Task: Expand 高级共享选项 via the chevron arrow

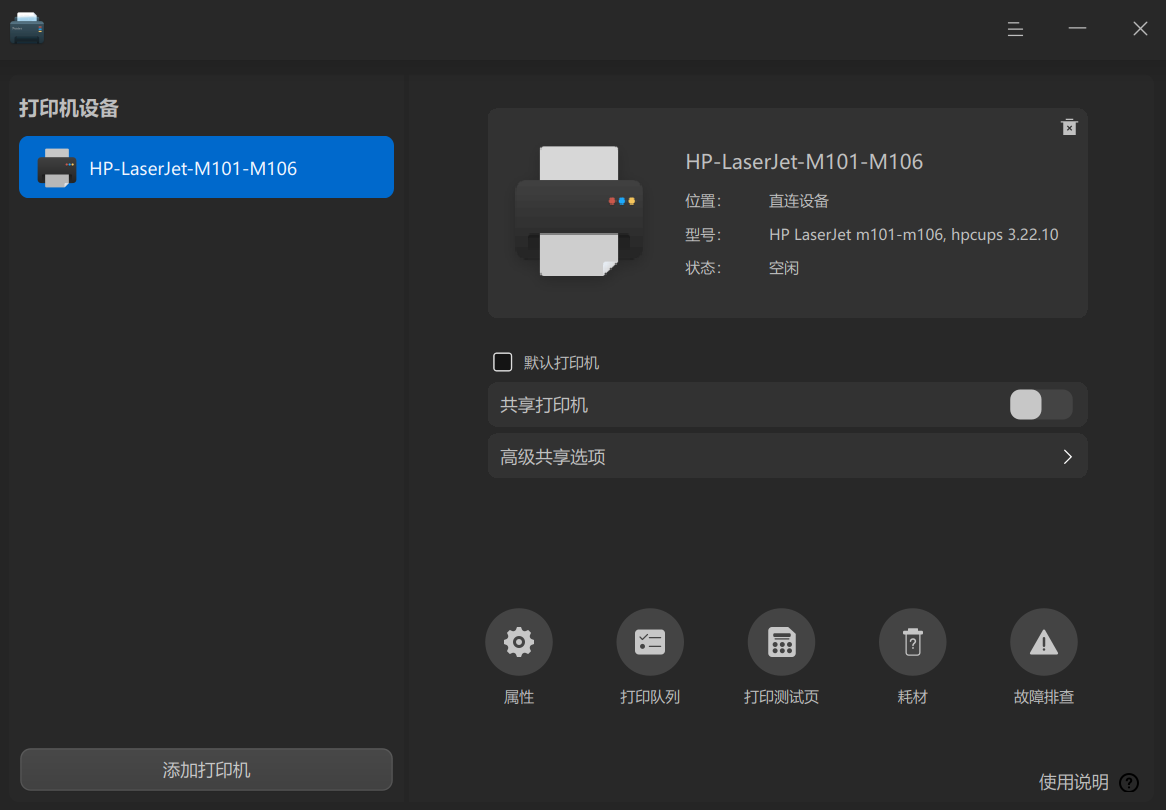Action: coord(1067,457)
